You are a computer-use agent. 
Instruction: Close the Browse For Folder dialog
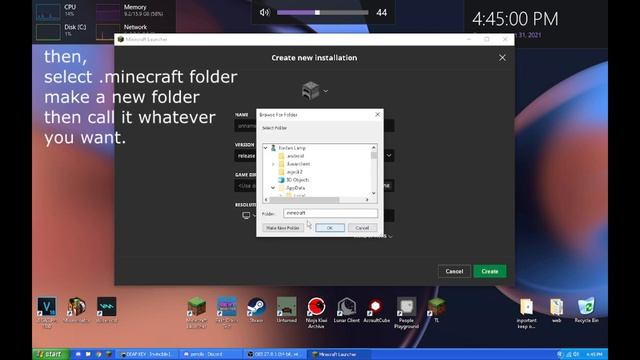click(x=378, y=114)
